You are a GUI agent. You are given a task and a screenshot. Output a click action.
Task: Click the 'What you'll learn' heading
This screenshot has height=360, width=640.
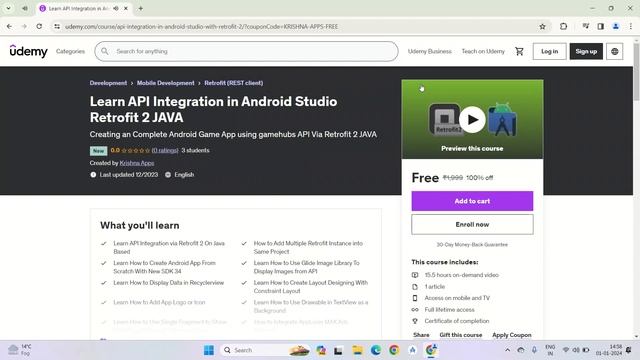140,225
